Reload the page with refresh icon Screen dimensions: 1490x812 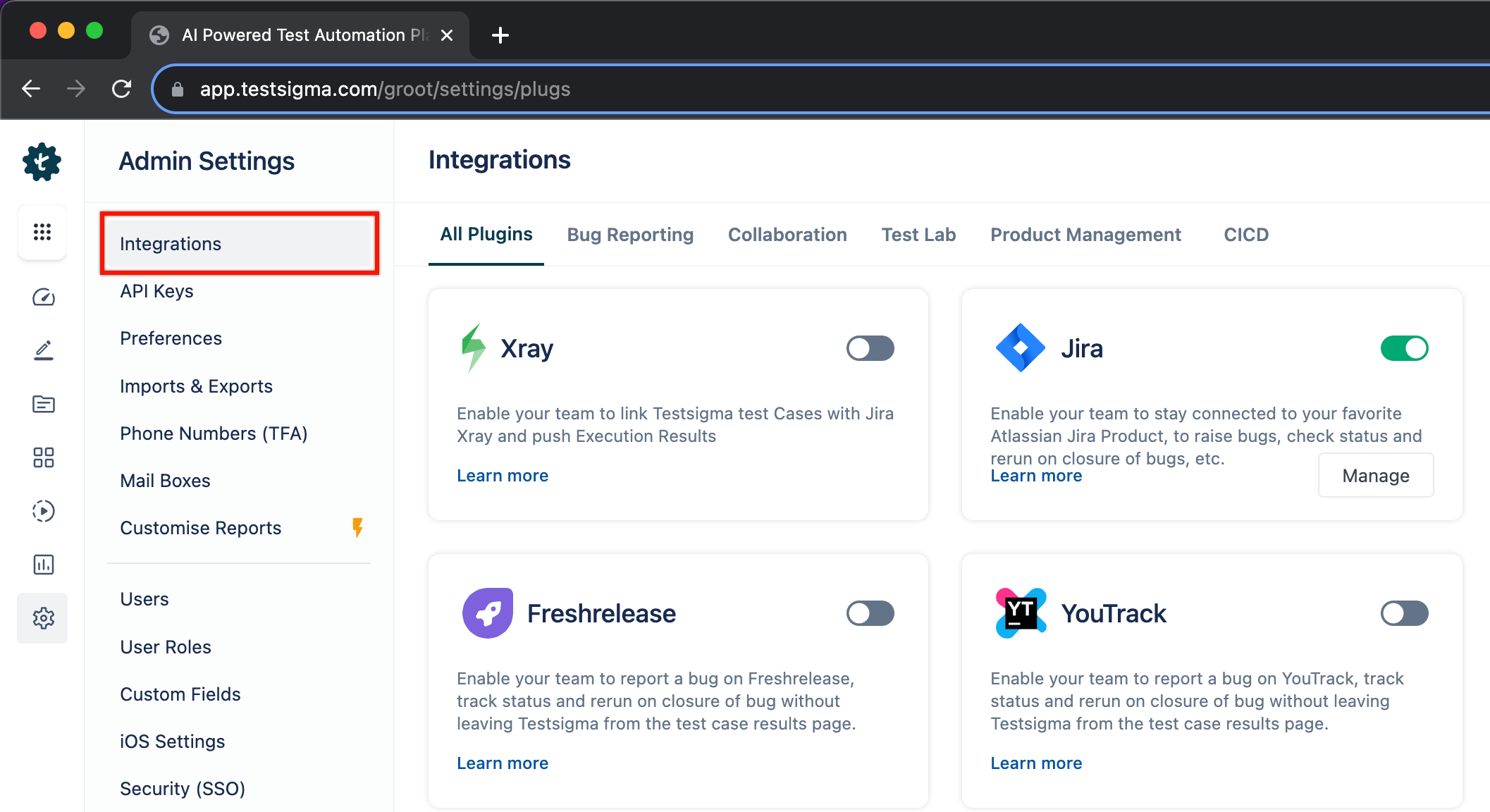click(x=121, y=89)
